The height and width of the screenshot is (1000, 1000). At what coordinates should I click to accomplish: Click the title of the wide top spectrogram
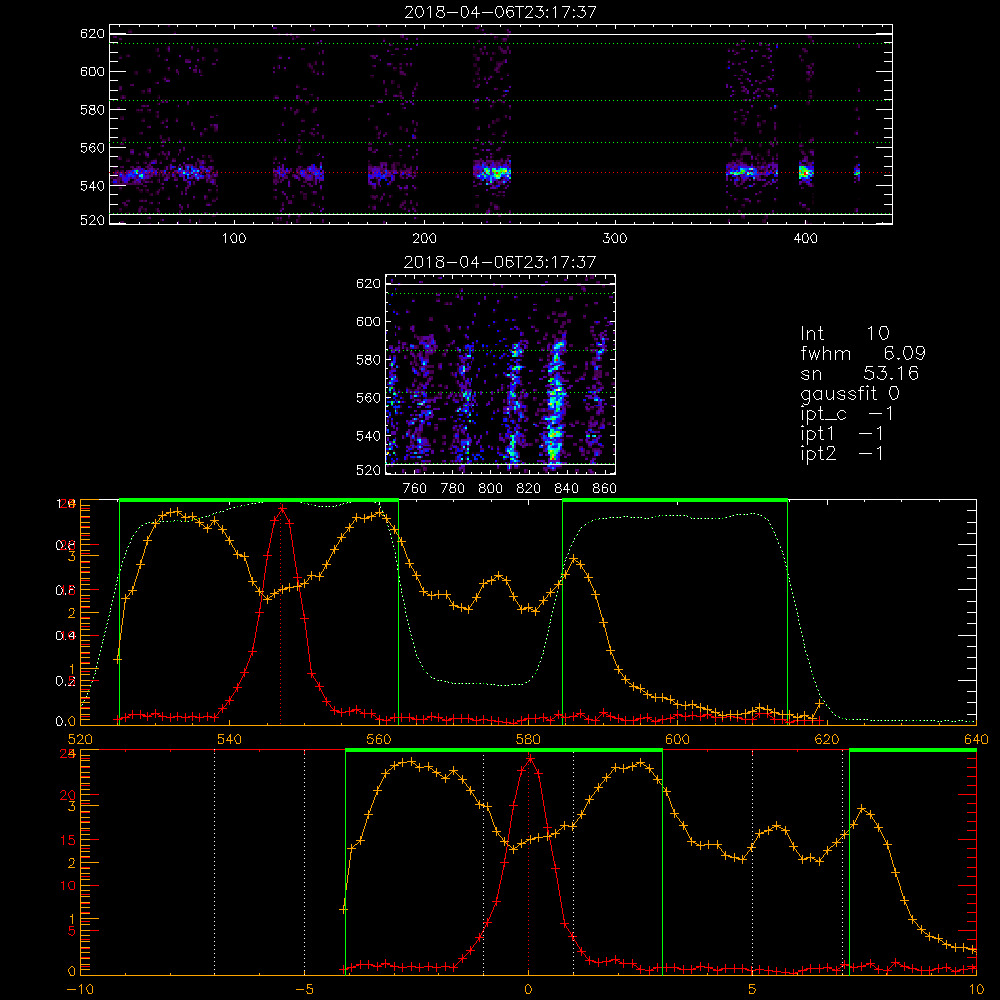(x=501, y=12)
